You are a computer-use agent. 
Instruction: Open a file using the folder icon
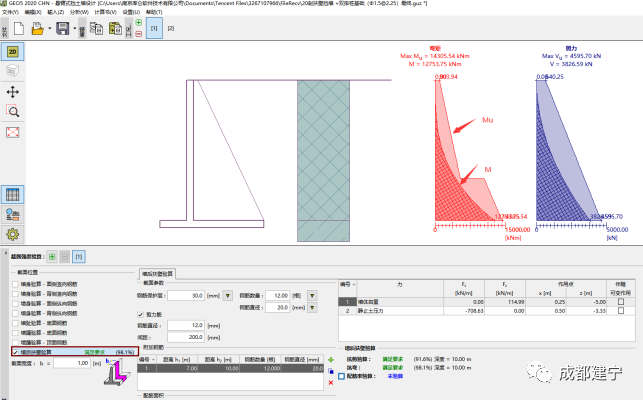point(37,29)
